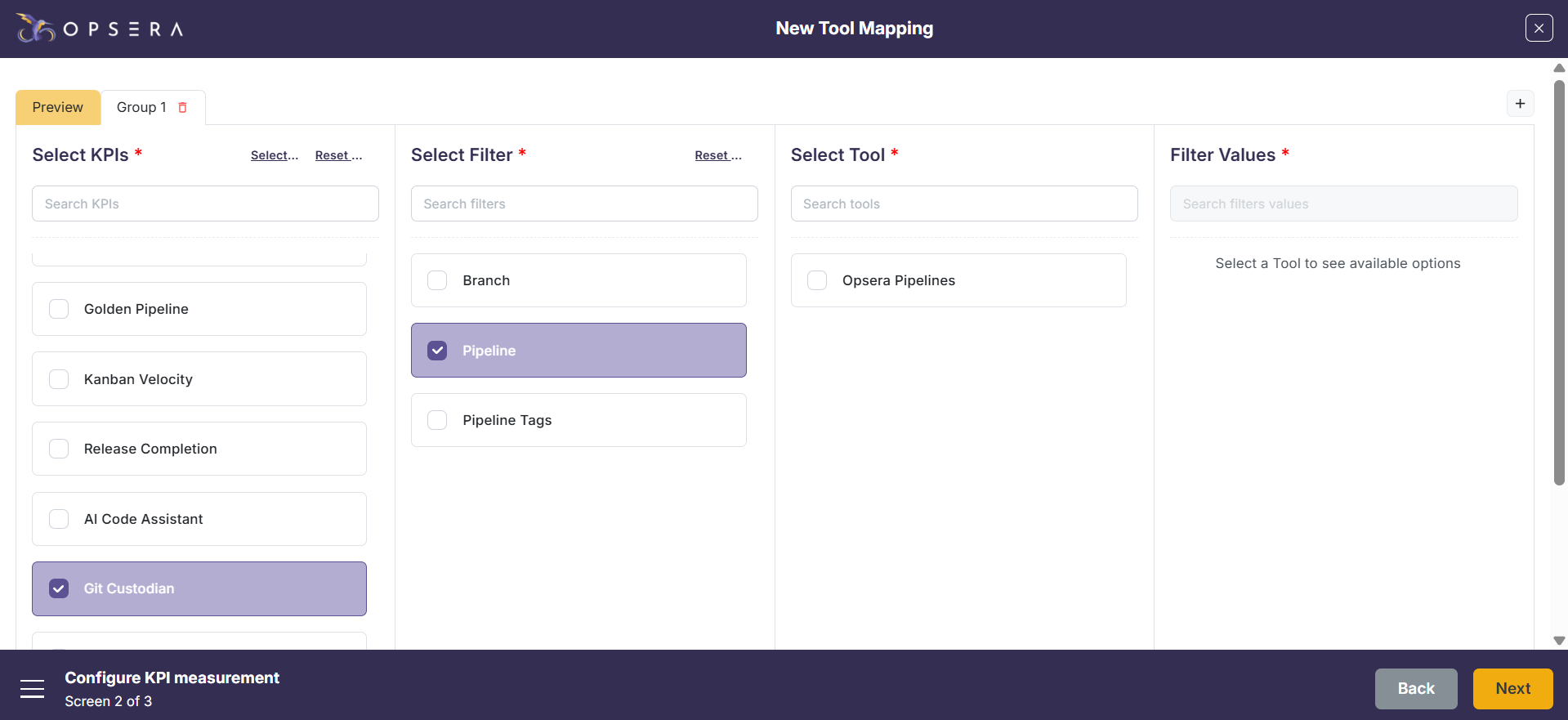Click the vertical scrollbar thumb

click(x=1559, y=282)
